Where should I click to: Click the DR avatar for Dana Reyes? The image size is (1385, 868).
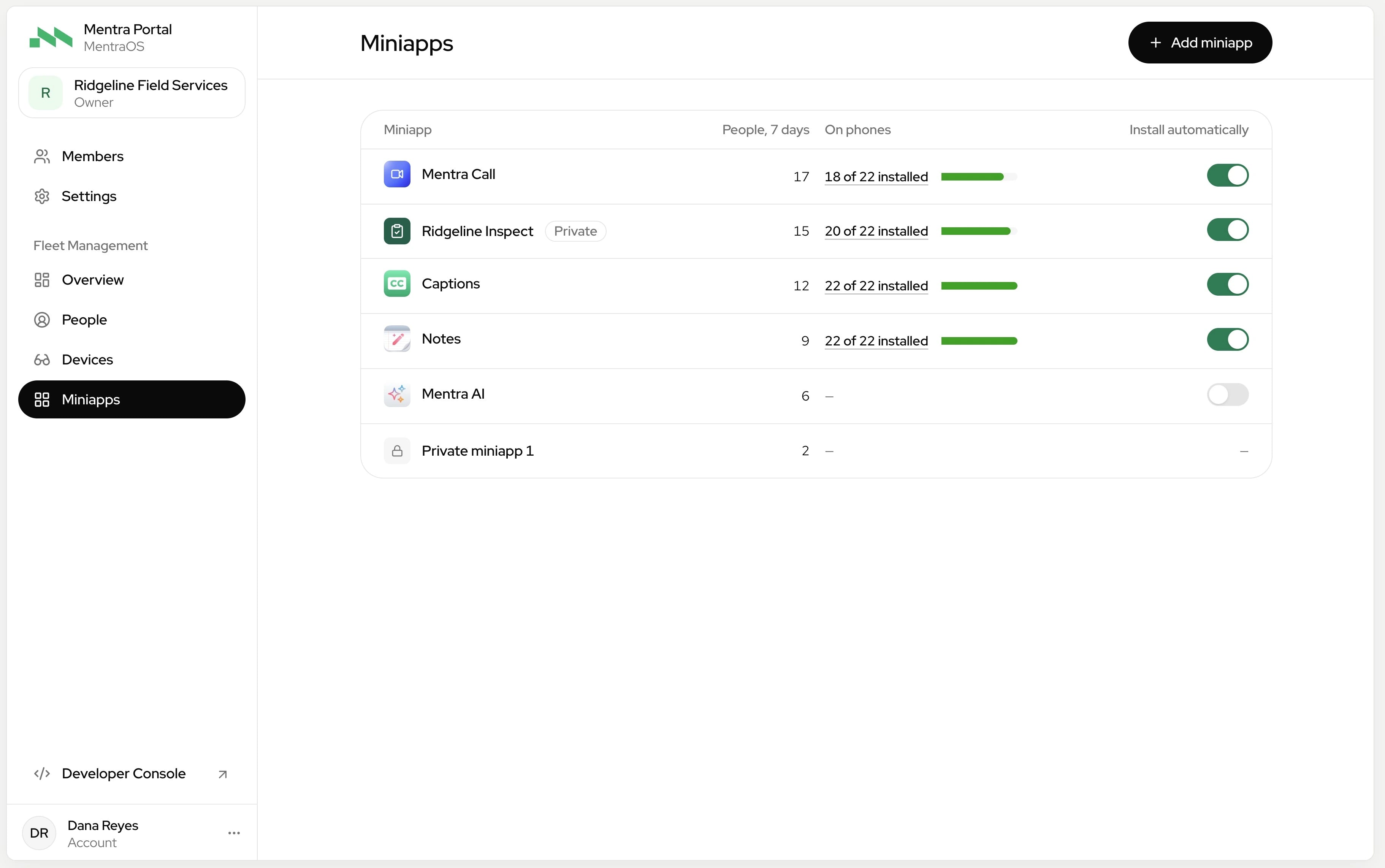(39, 833)
